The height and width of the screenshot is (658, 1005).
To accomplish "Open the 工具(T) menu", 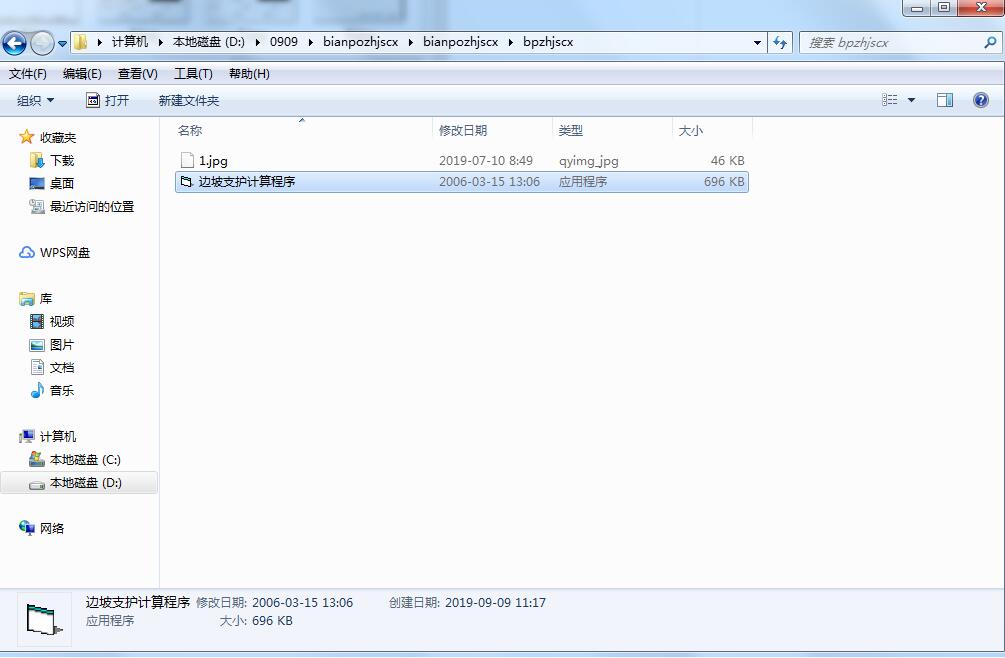I will [x=193, y=74].
